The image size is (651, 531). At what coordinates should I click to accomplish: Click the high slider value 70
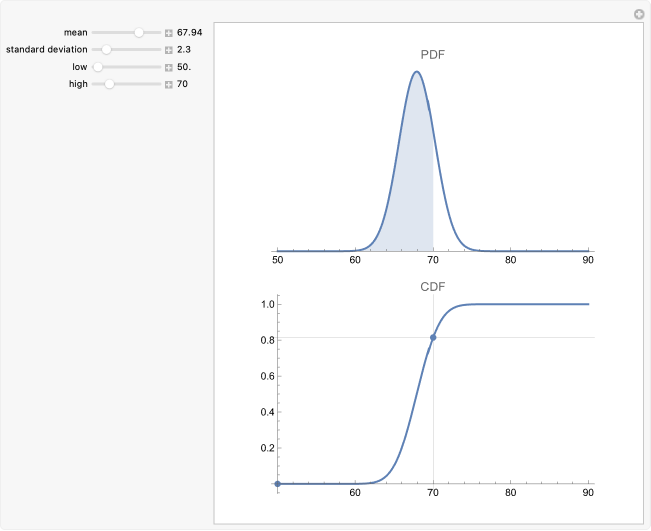tap(182, 84)
